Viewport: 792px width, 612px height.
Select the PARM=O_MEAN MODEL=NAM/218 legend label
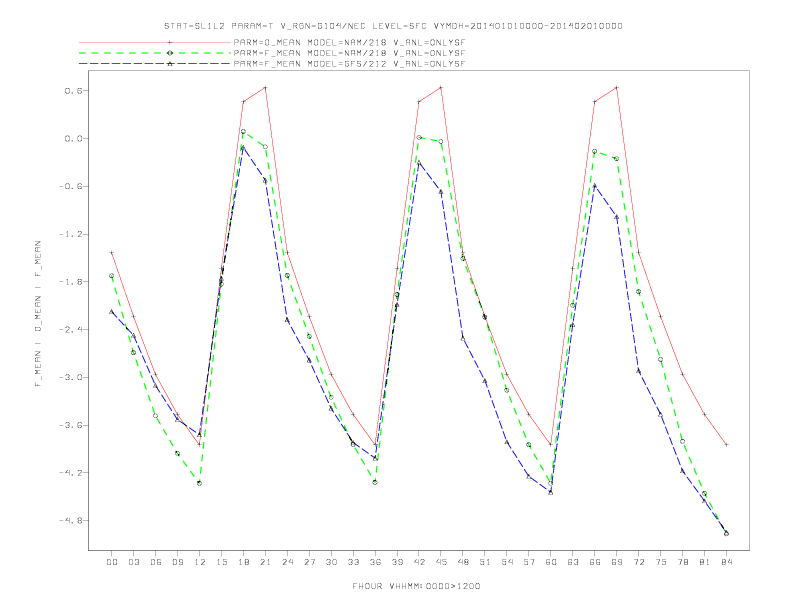pos(349,42)
